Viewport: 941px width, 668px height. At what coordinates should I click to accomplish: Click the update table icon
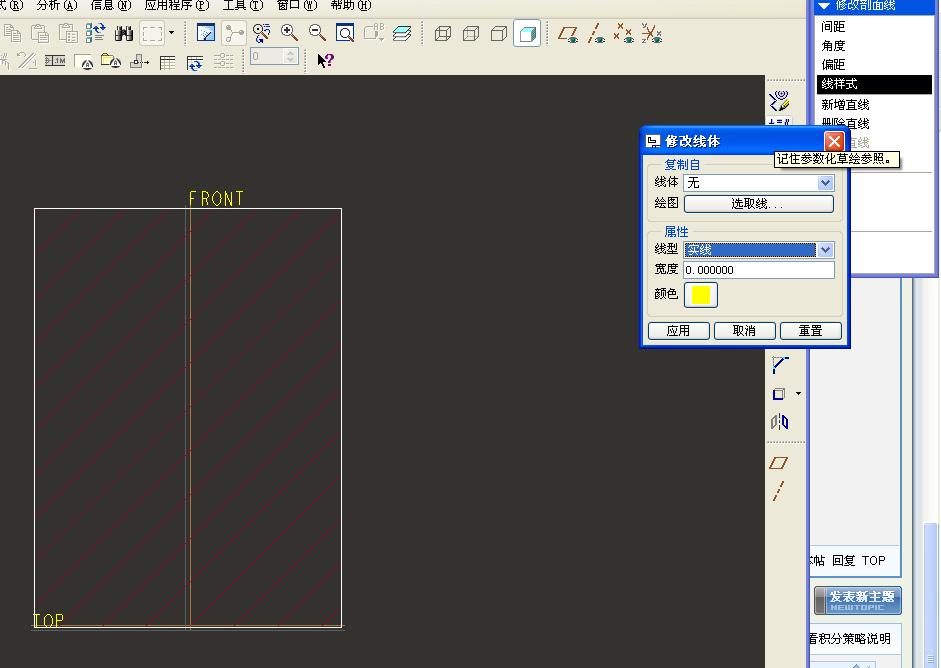point(195,62)
